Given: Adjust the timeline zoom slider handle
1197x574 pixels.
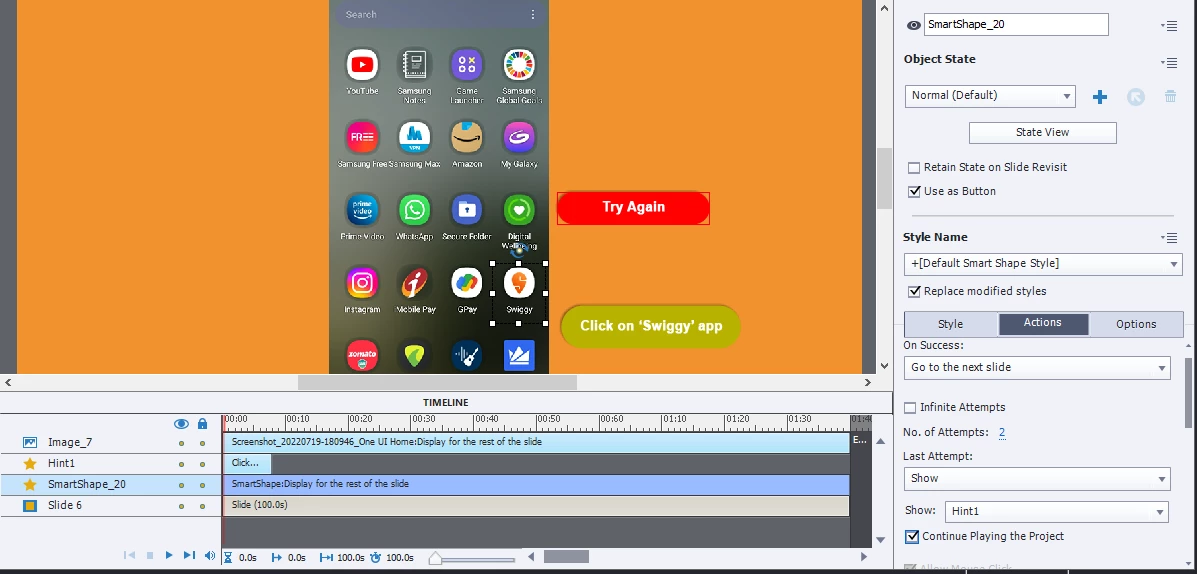Looking at the screenshot, I should (x=435, y=559).
